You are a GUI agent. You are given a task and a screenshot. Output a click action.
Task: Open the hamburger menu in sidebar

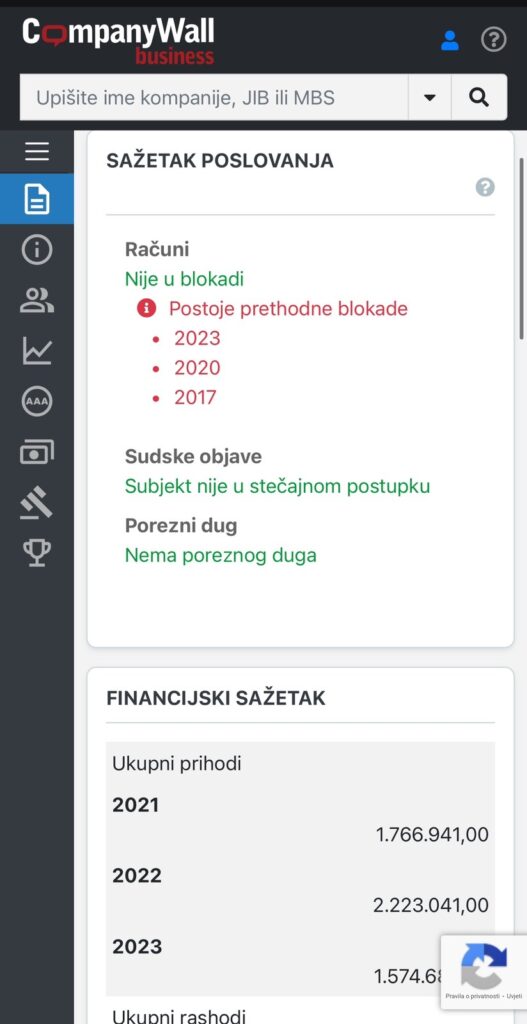(x=37, y=152)
